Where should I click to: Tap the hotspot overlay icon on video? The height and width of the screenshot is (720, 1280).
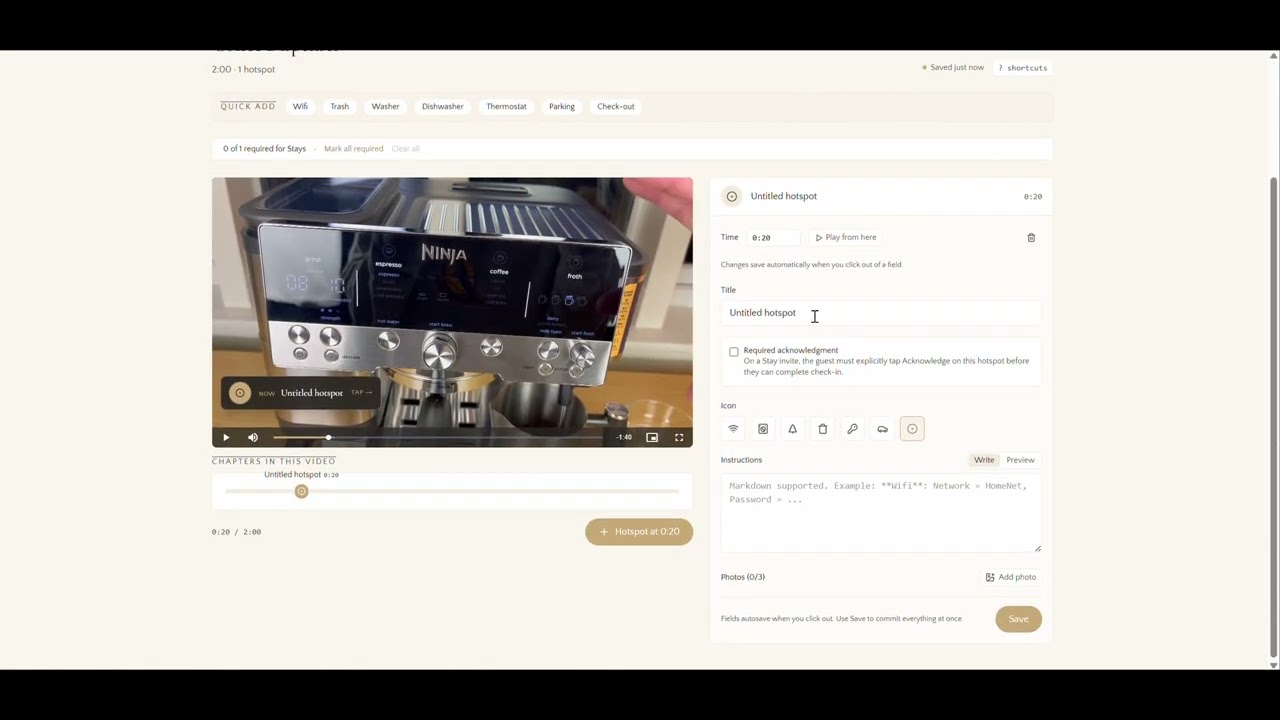tap(240, 393)
